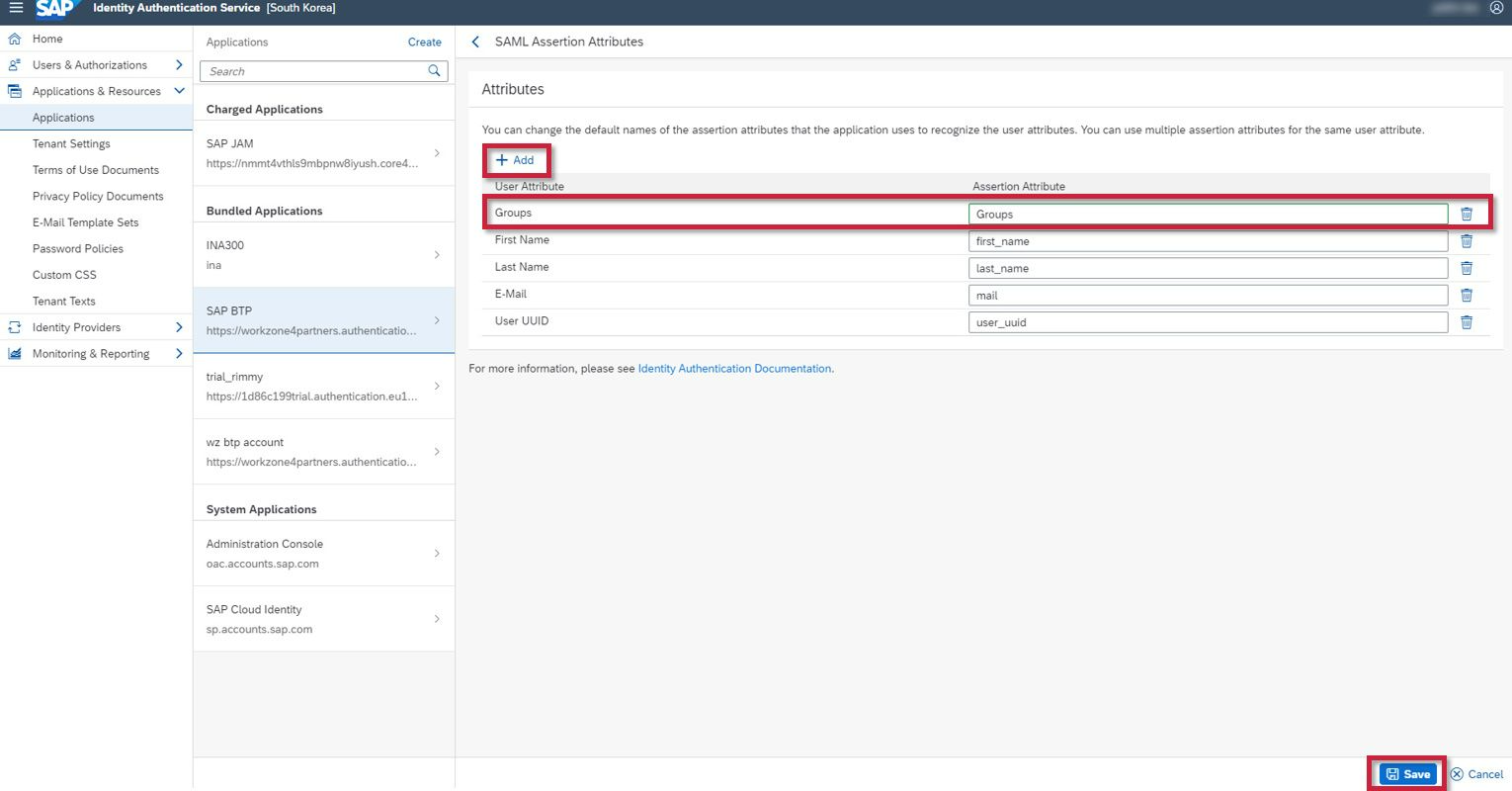Click Create application link
The height and width of the screenshot is (791, 1512).
425,43
